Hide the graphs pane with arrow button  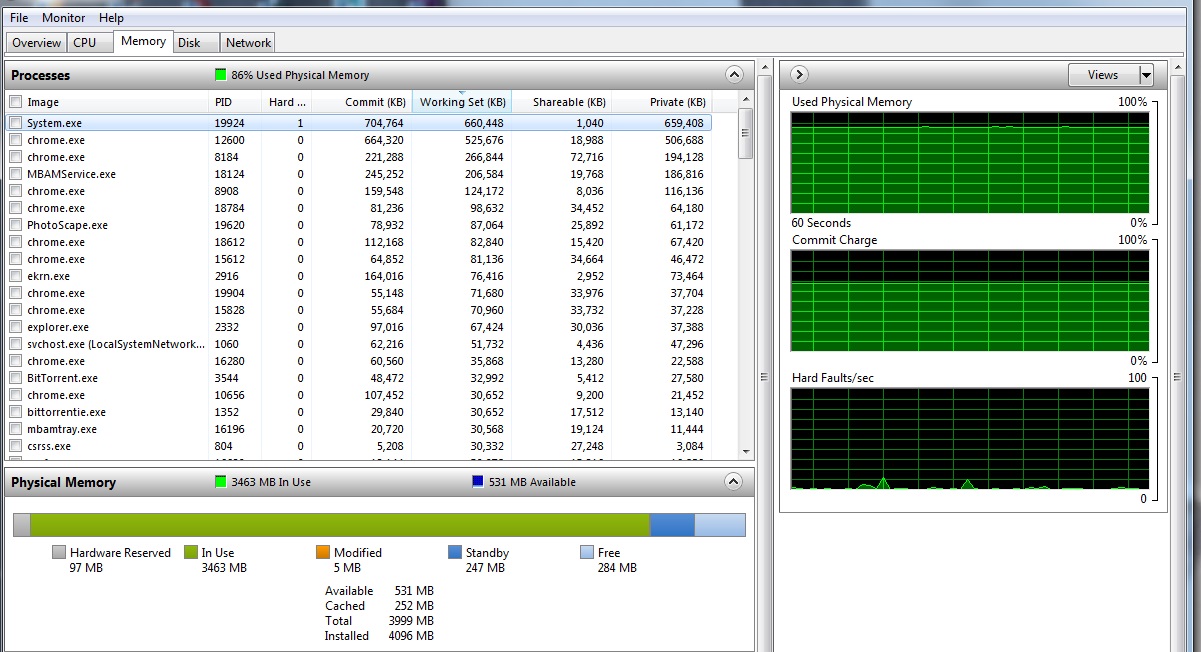click(x=799, y=75)
